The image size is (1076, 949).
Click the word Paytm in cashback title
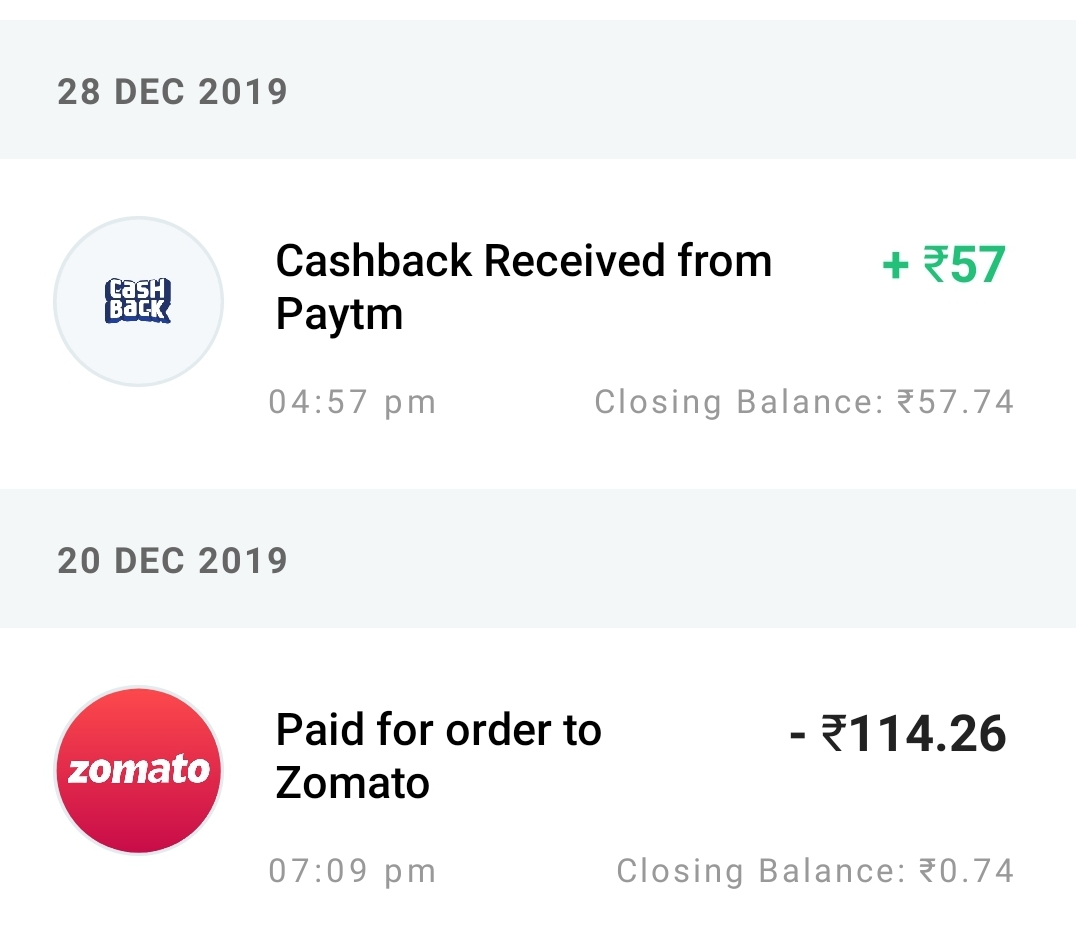(x=339, y=314)
